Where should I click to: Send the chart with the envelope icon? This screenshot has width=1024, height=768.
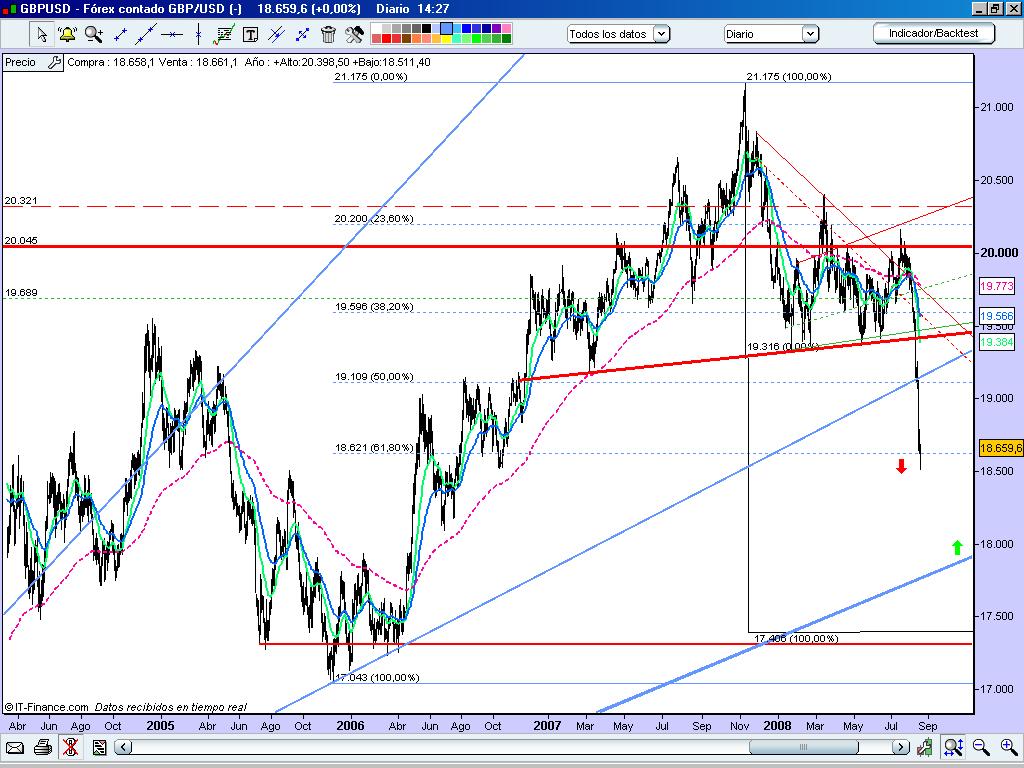pyautogui.click(x=15, y=747)
